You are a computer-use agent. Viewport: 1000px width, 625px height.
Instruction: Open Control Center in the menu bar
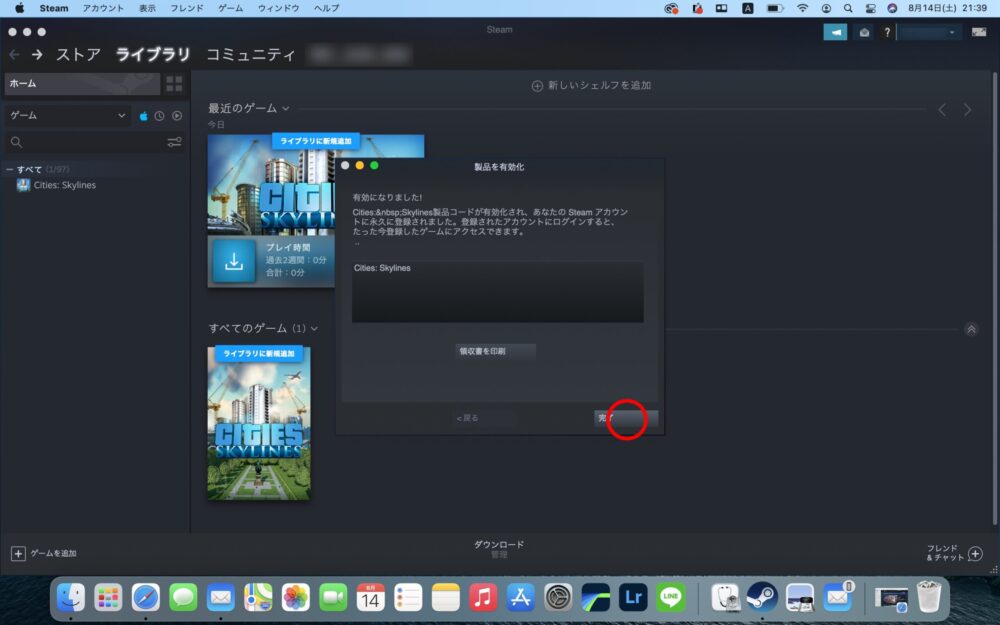870,8
